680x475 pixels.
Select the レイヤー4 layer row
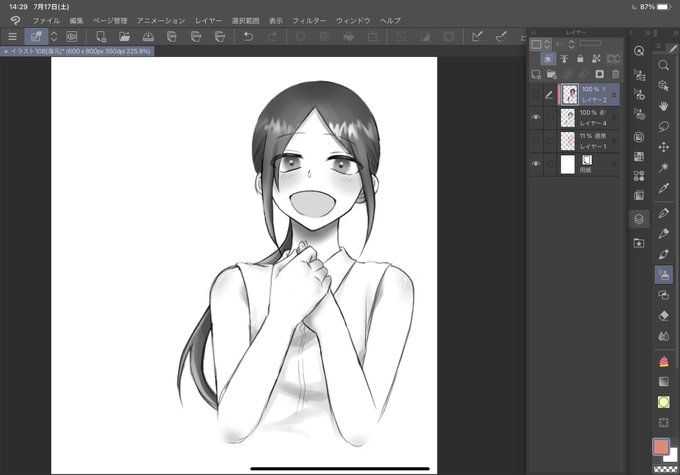point(576,118)
